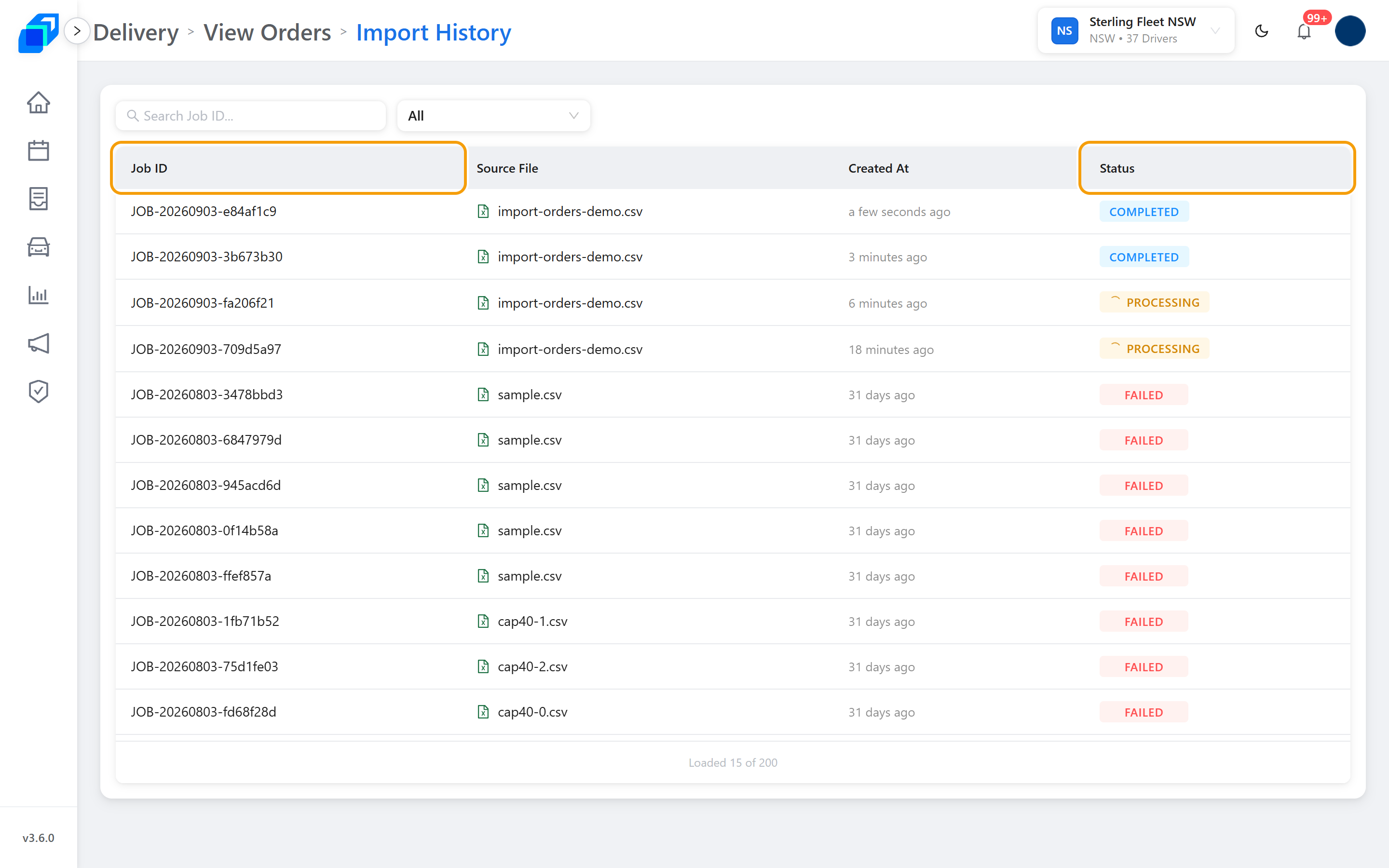
Task: Click file icon for JOB-20260903-fa206f21
Action: (x=483, y=302)
